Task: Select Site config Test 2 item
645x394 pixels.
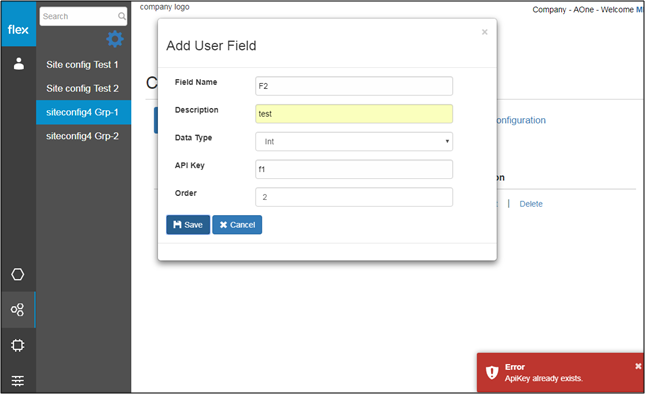Action: click(82, 88)
